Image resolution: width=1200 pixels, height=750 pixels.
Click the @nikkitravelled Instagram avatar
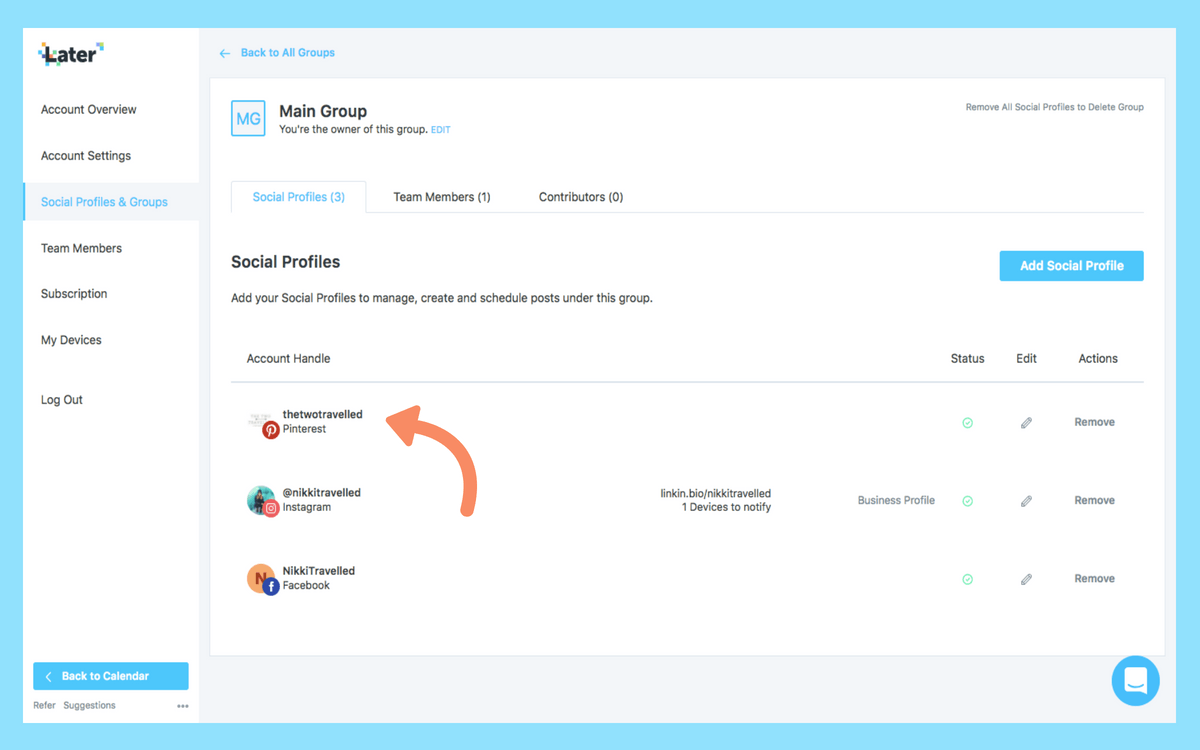(x=260, y=499)
